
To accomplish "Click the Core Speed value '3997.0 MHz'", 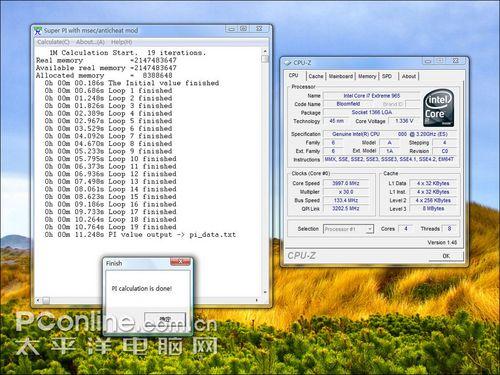I will tap(346, 183).
